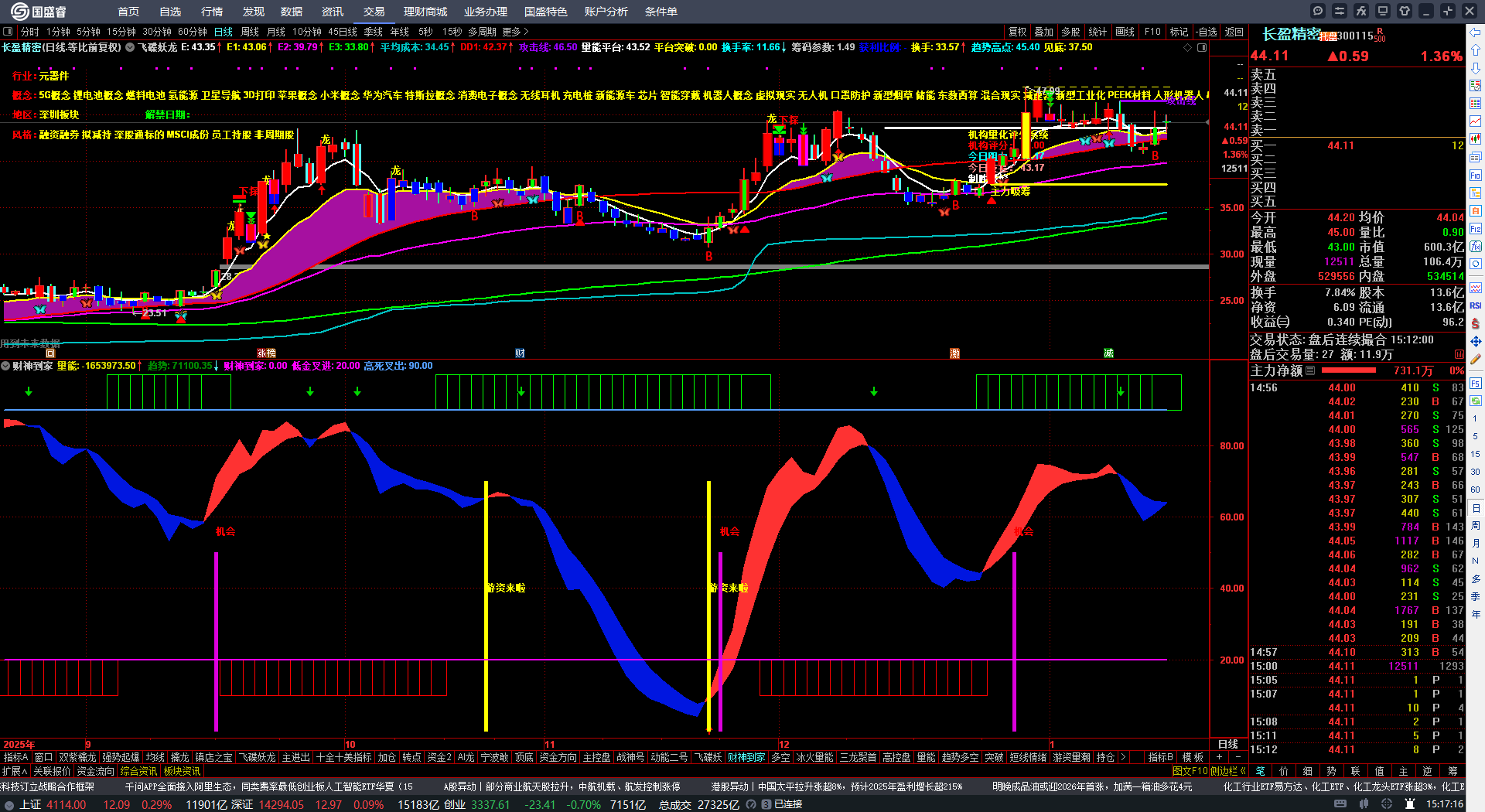The image size is (1485, 812).
Task: Open the 综合资讯 news tab
Action: point(138,771)
